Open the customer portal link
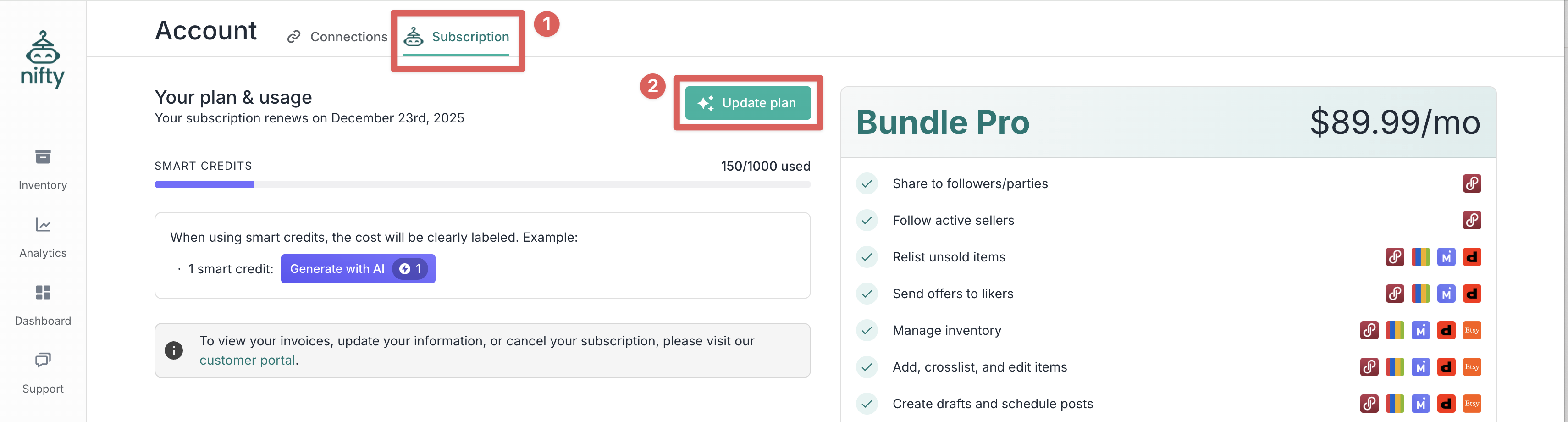The image size is (1568, 422). tap(247, 360)
